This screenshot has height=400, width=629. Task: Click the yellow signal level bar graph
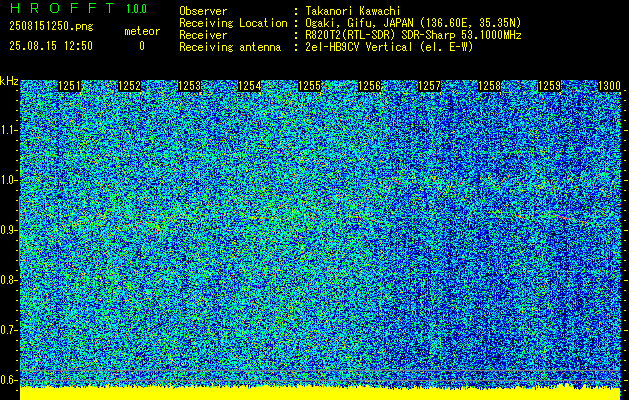[319, 393]
